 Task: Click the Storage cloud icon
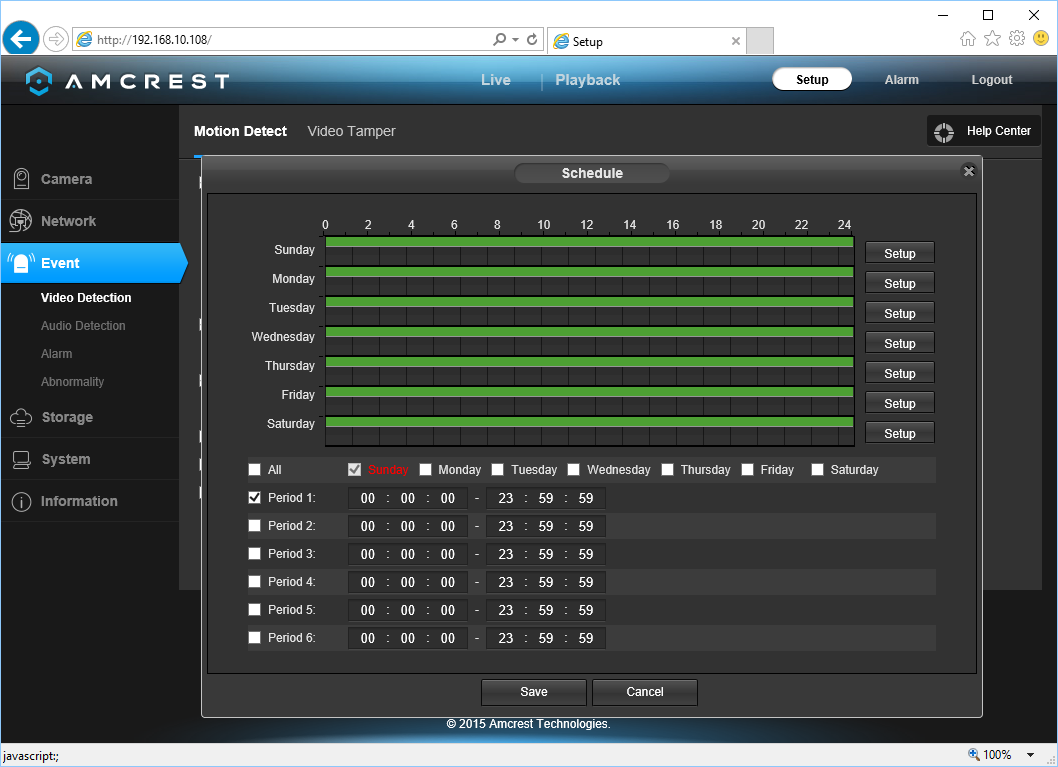coord(20,418)
